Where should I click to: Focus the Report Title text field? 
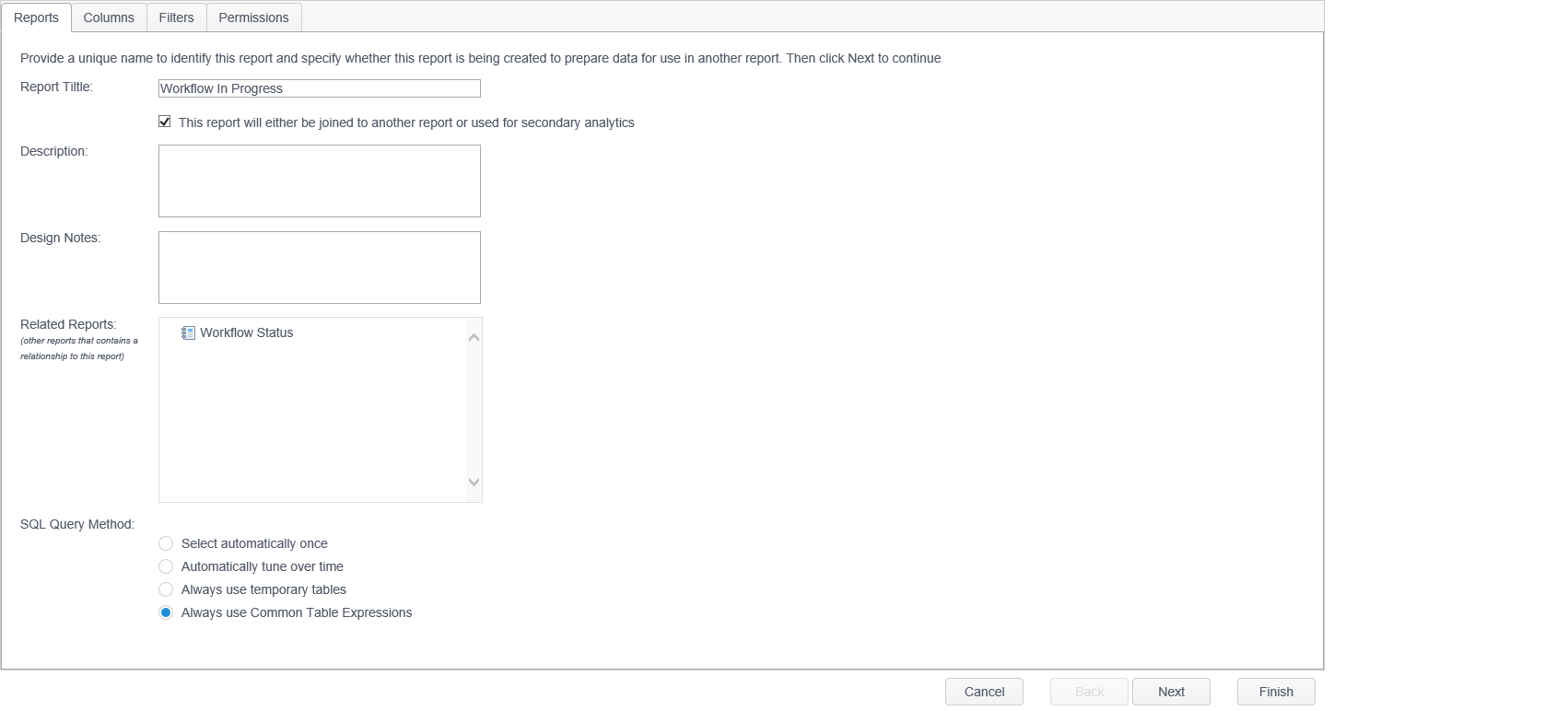(x=319, y=88)
